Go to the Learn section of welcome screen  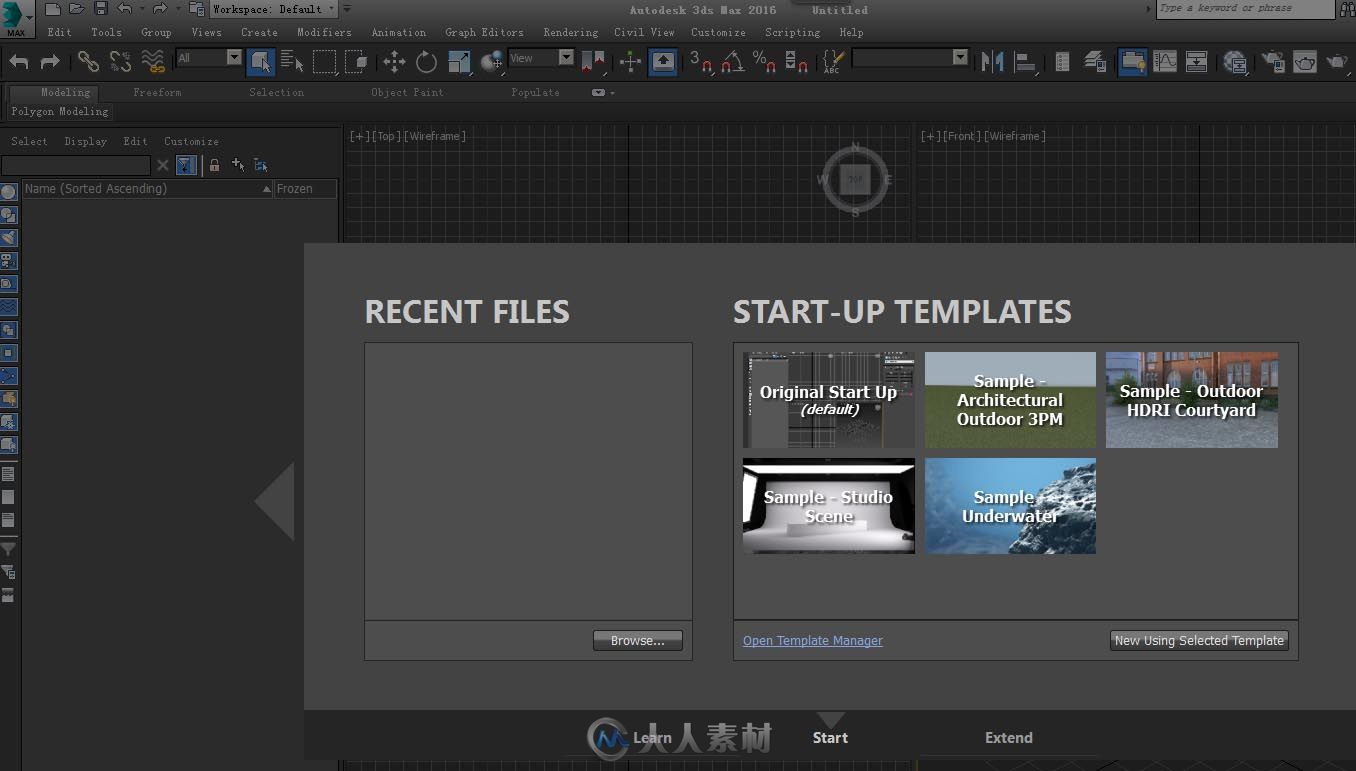coord(652,738)
